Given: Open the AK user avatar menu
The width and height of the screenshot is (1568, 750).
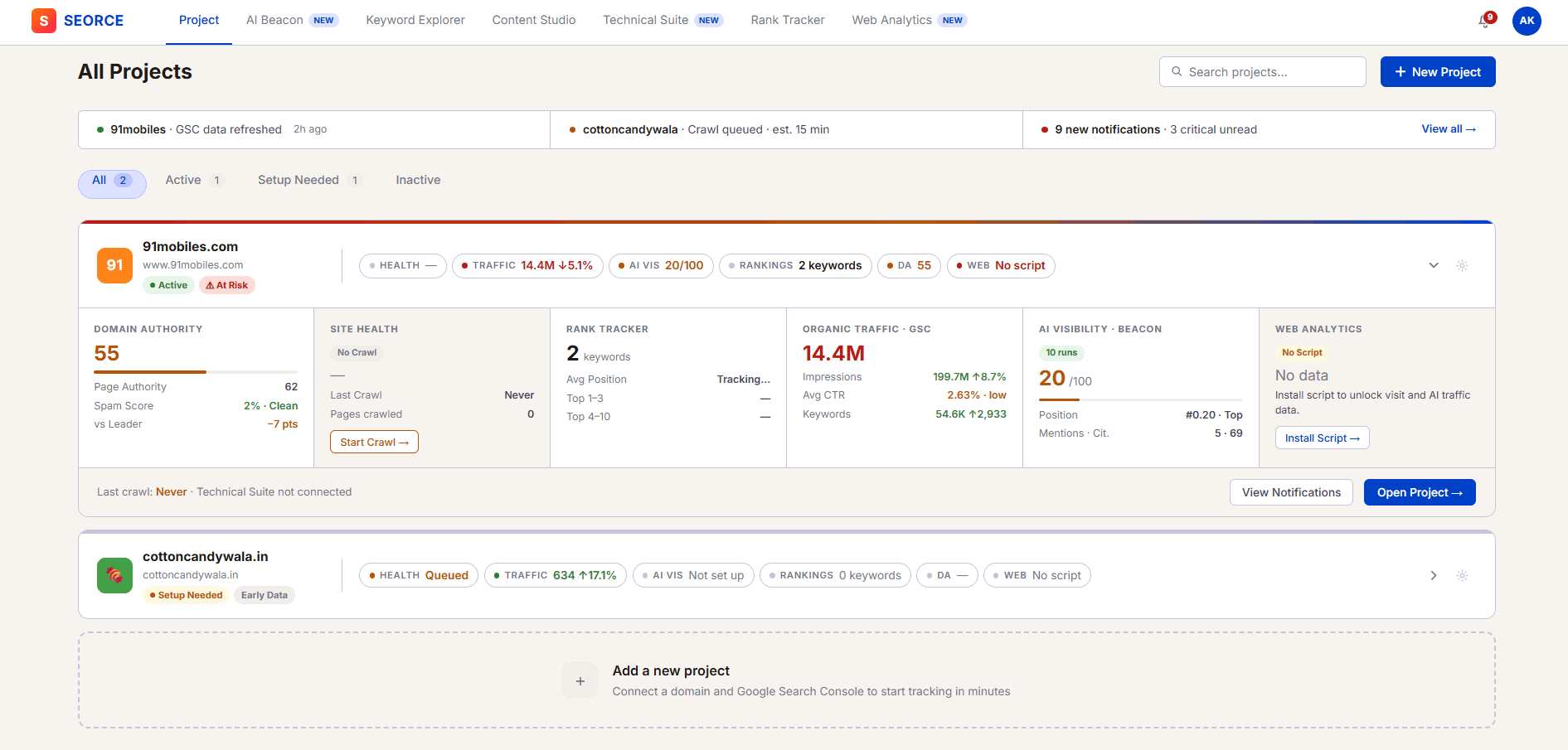Looking at the screenshot, I should tap(1527, 21).
